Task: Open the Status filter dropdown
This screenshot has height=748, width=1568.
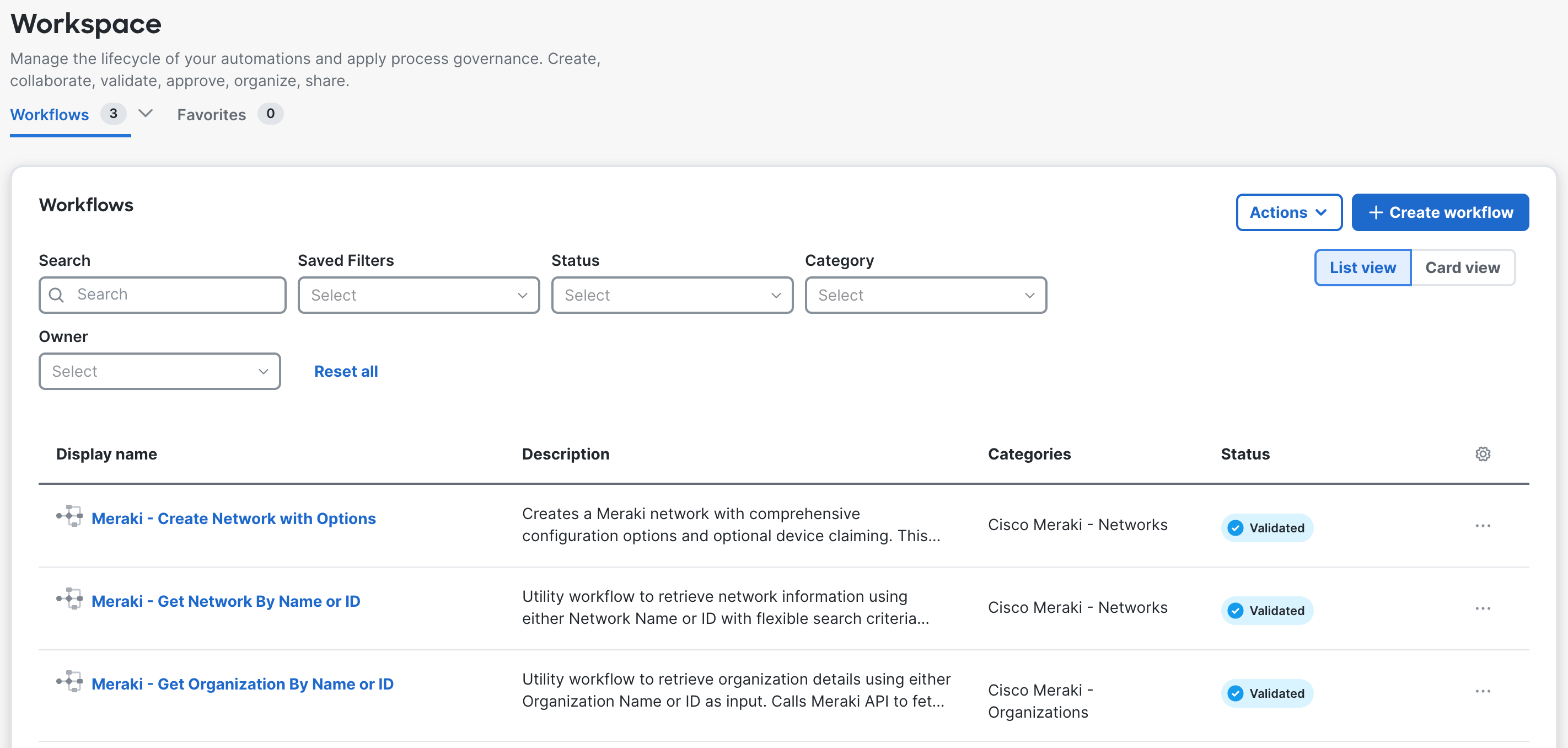Action: (672, 296)
